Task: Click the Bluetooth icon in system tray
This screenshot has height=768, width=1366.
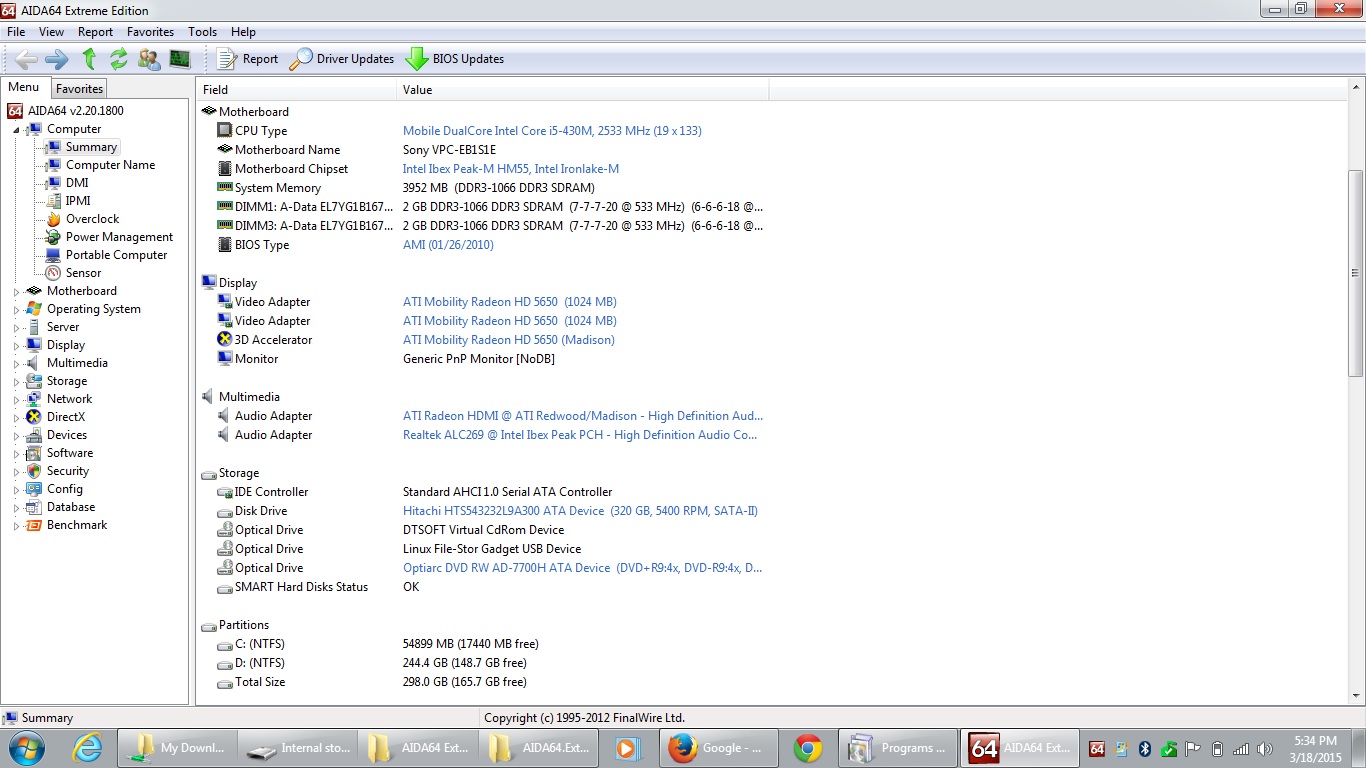Action: point(1145,749)
